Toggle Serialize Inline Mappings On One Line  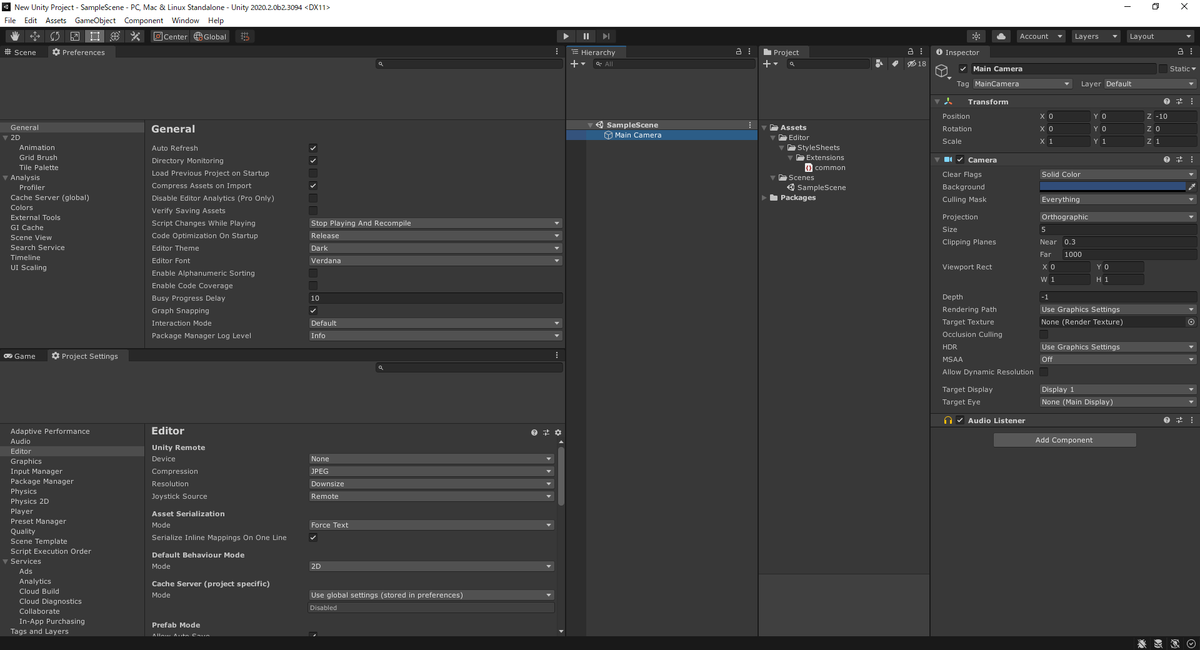[313, 537]
